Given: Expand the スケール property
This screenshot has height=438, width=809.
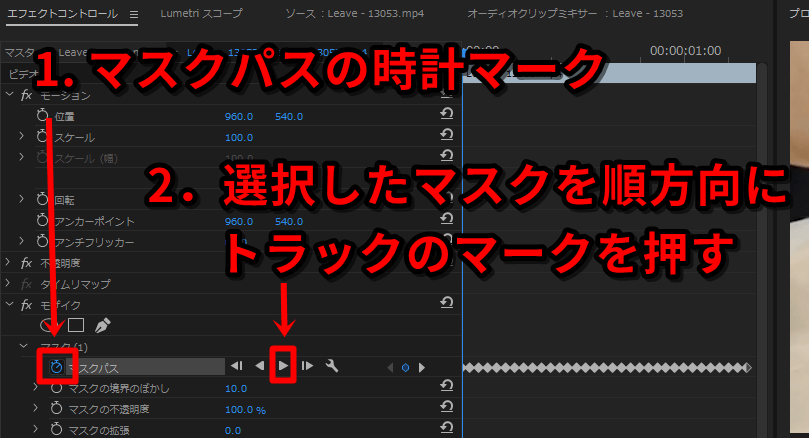Looking at the screenshot, I should pos(22,136).
